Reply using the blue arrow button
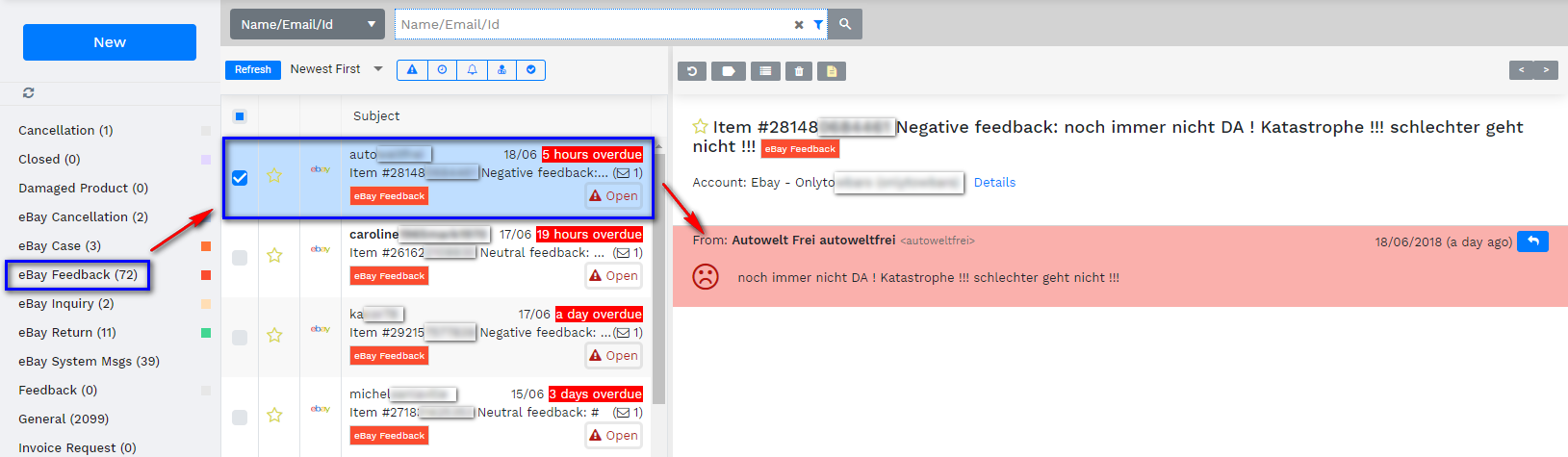1568x457 pixels. 1532,241
